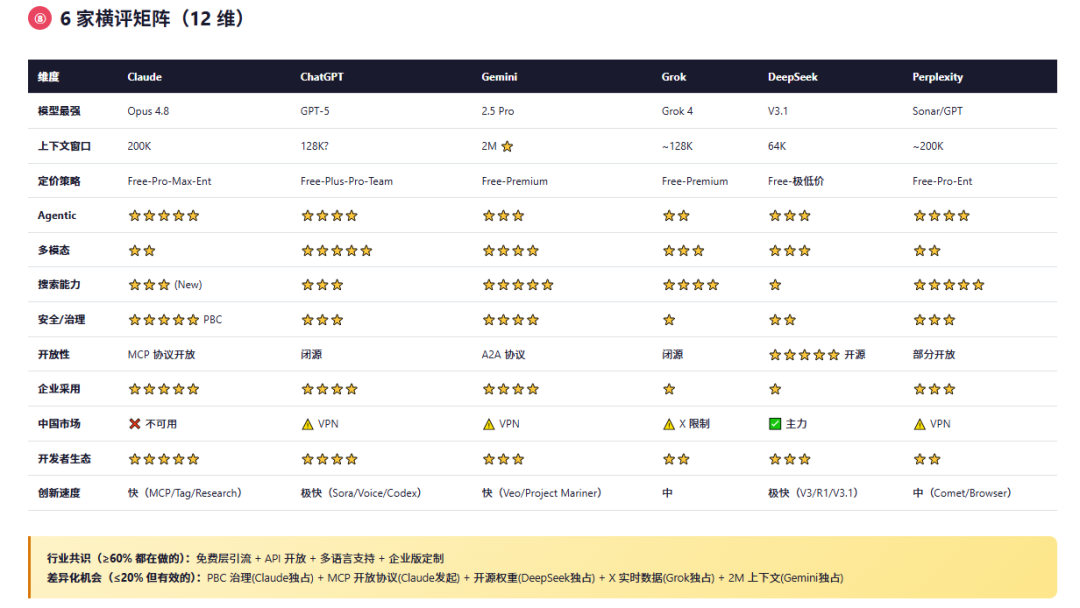The image size is (1080, 608).
Task: Click the single star in the DeepSeek 企业采用 cell
Action: point(775,390)
